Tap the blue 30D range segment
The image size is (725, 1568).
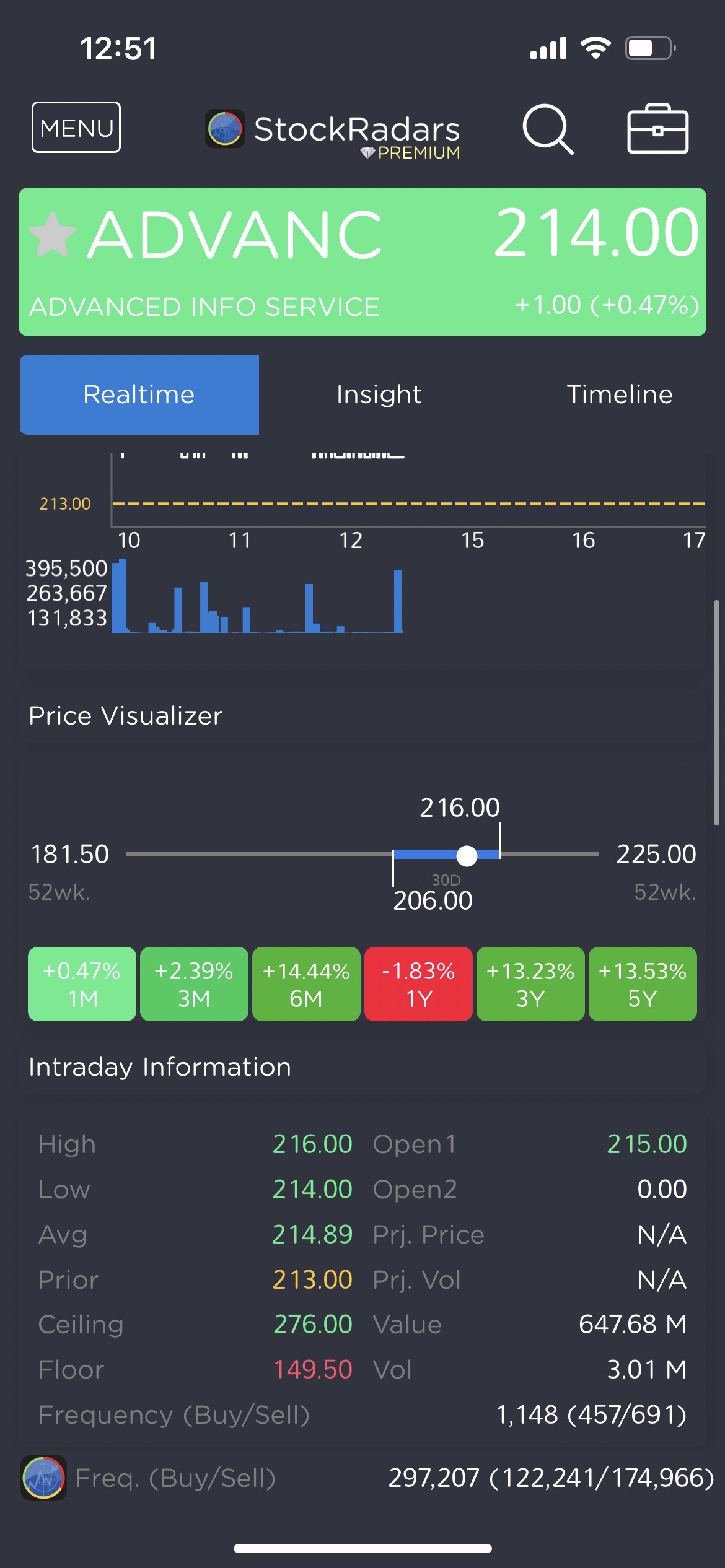click(446, 855)
